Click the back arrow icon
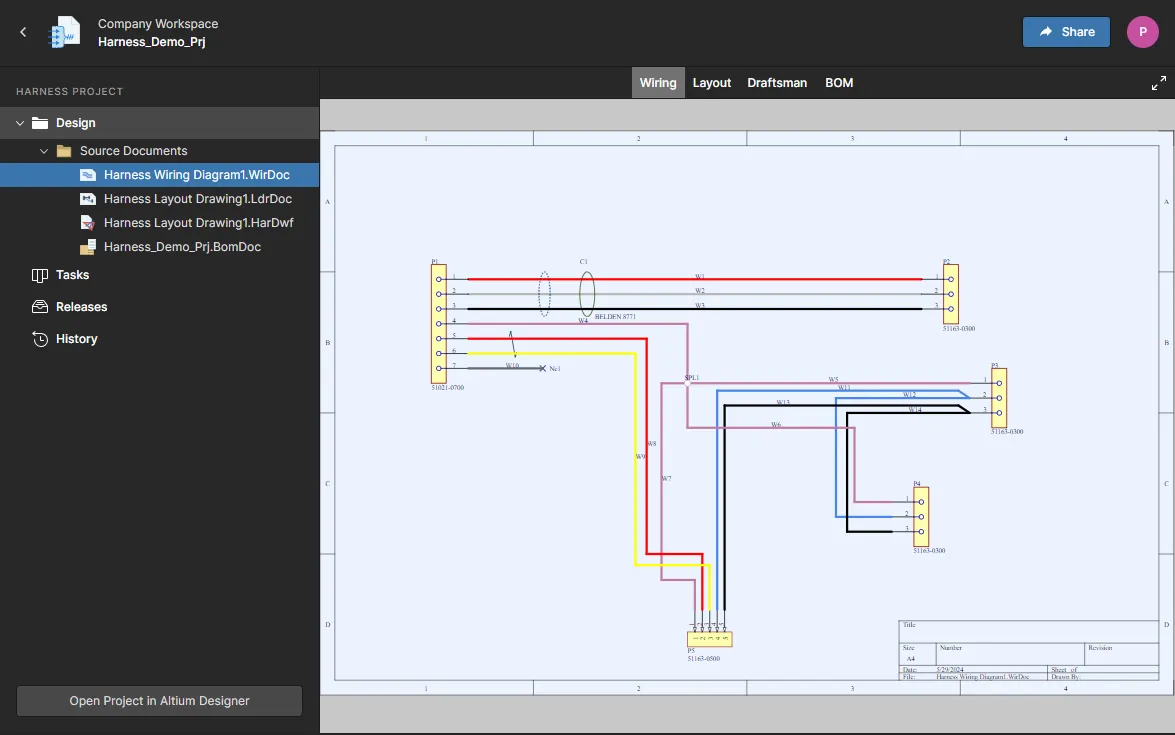The width and height of the screenshot is (1175, 735). tap(23, 32)
